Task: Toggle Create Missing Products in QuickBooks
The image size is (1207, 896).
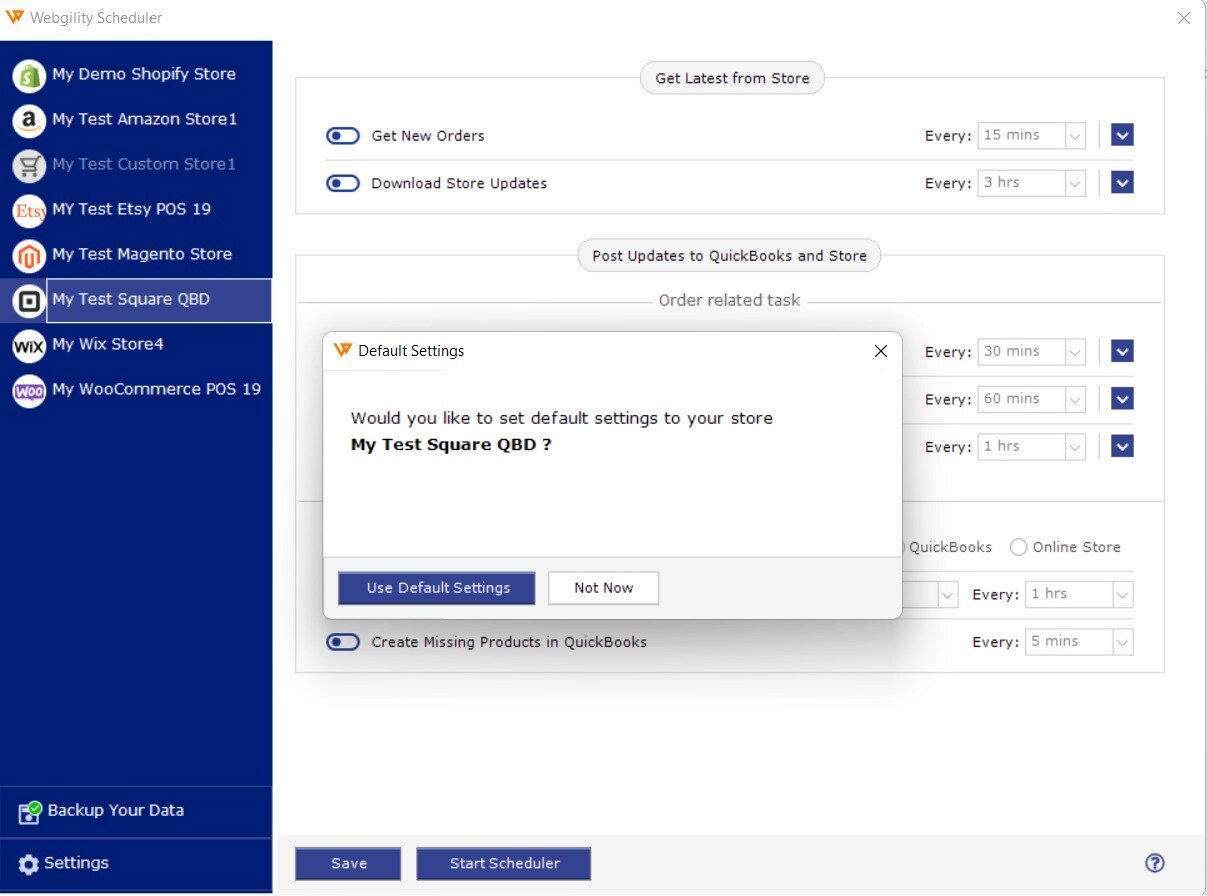Action: 343,642
